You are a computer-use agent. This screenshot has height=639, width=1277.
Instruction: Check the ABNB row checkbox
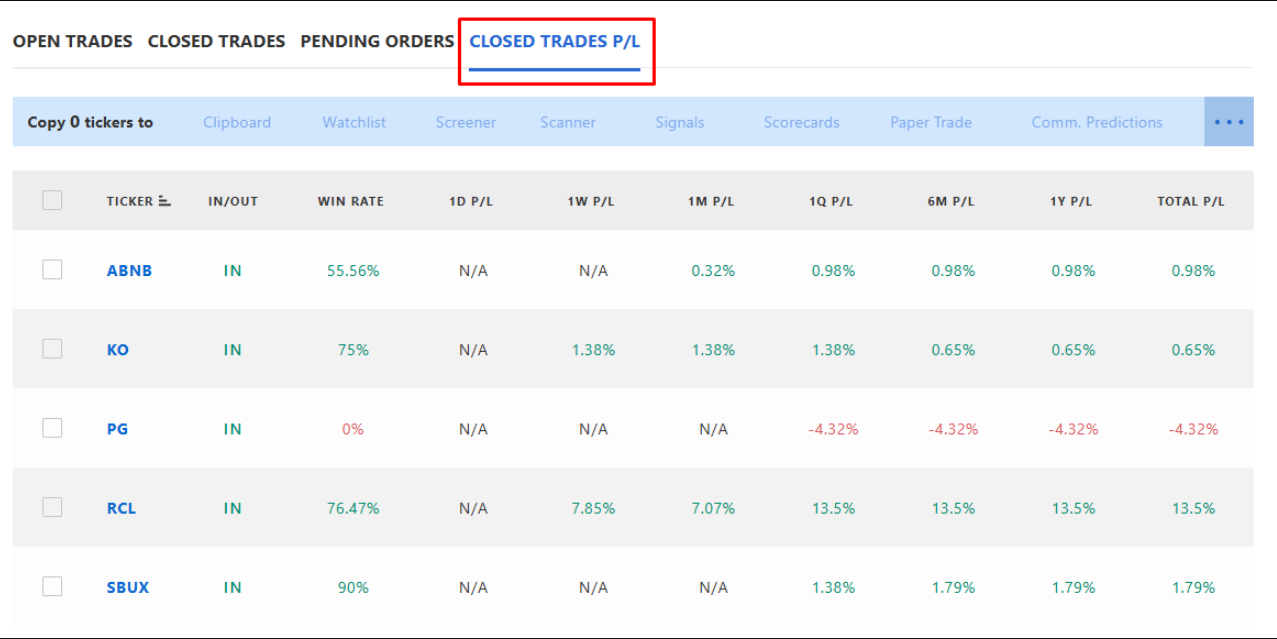click(x=52, y=270)
